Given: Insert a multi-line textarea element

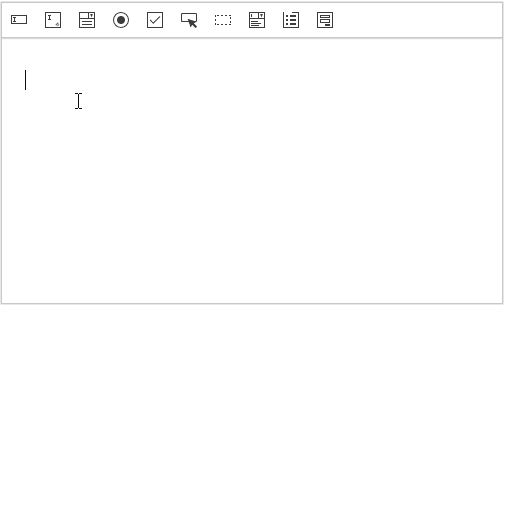Looking at the screenshot, I should (53, 20).
